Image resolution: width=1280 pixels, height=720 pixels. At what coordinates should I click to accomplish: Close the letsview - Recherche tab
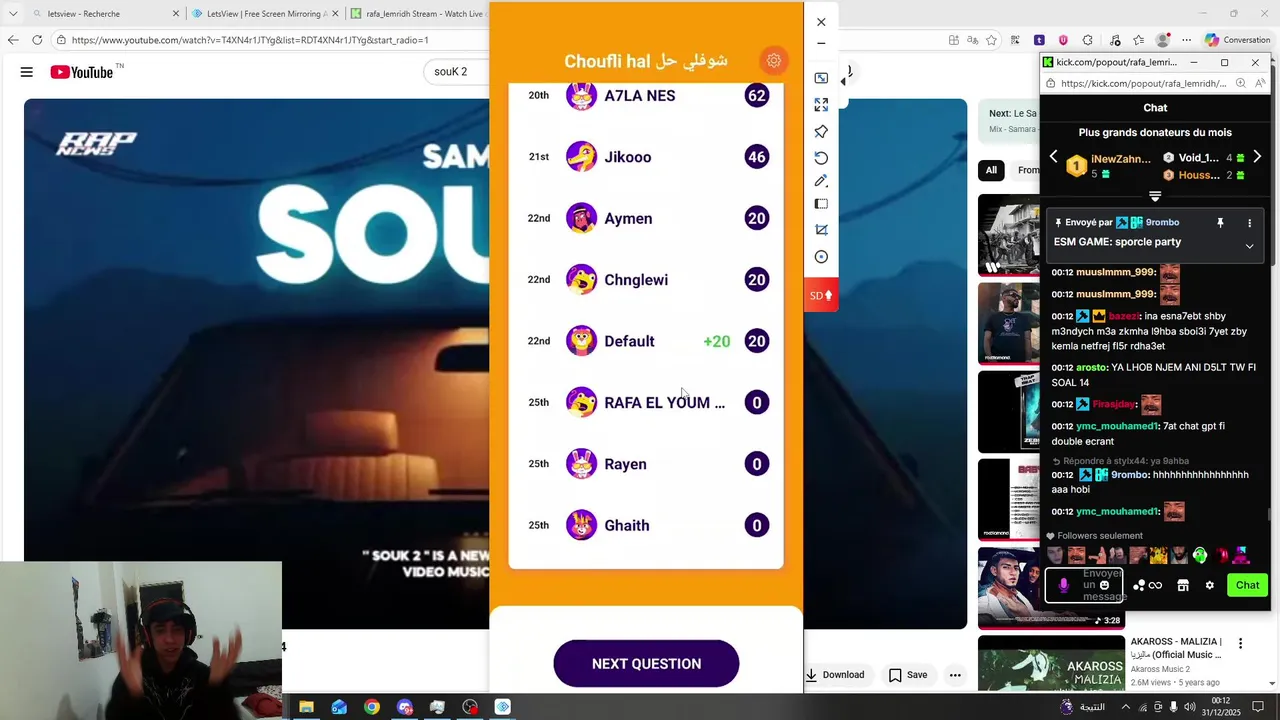coord(176,14)
